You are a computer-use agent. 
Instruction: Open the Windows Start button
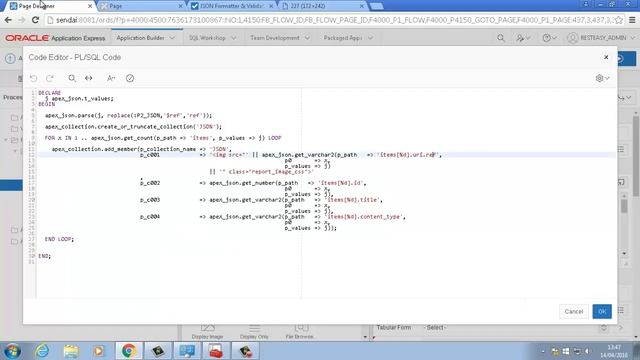(x=12, y=351)
